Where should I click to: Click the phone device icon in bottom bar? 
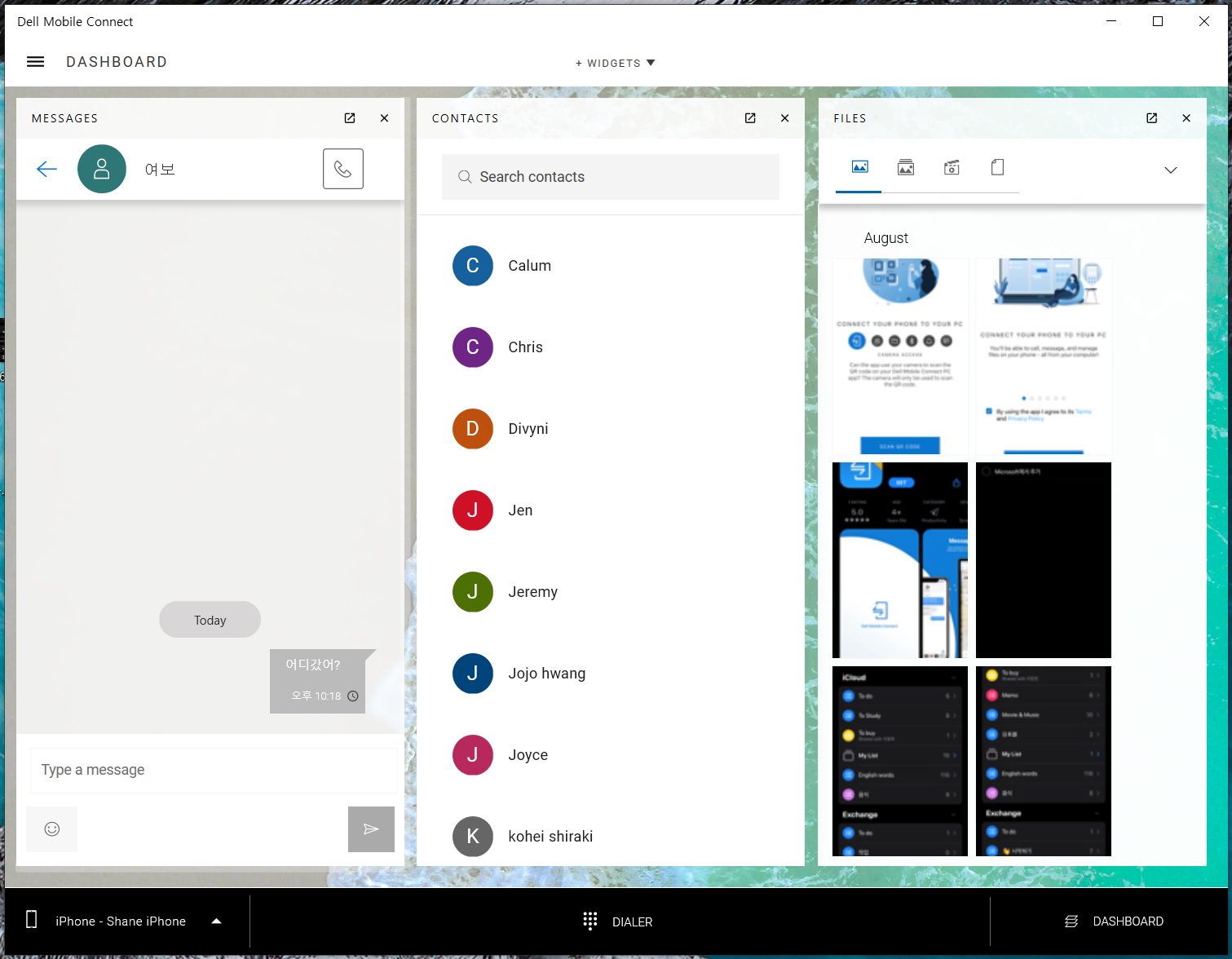point(32,920)
